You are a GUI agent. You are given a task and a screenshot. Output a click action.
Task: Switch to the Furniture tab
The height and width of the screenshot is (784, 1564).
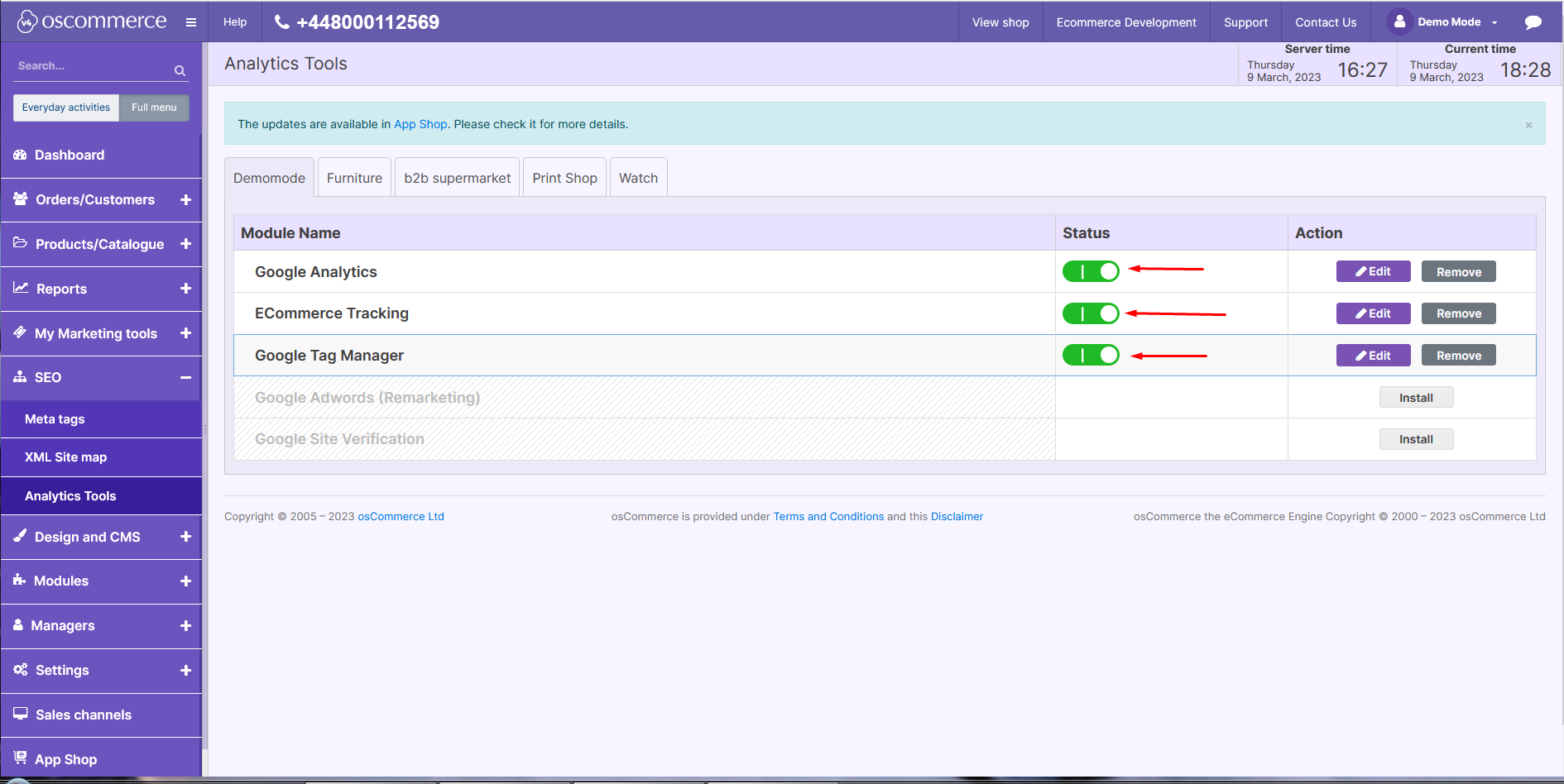click(354, 178)
